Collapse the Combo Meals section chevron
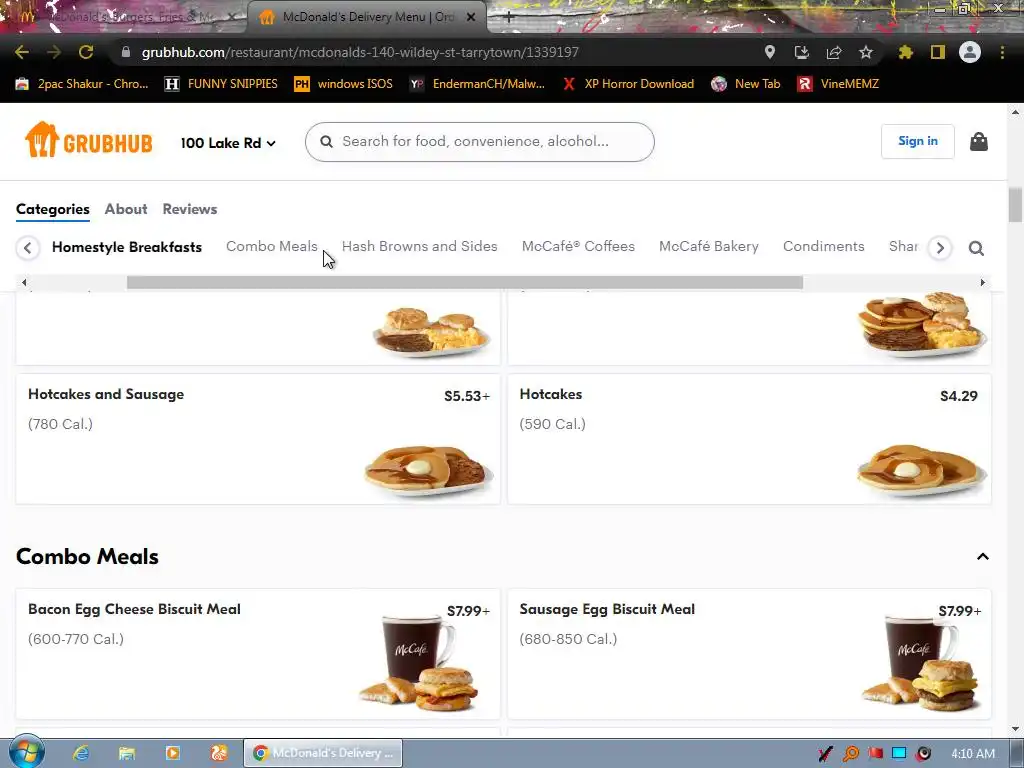Viewport: 1024px width, 768px height. point(982,556)
